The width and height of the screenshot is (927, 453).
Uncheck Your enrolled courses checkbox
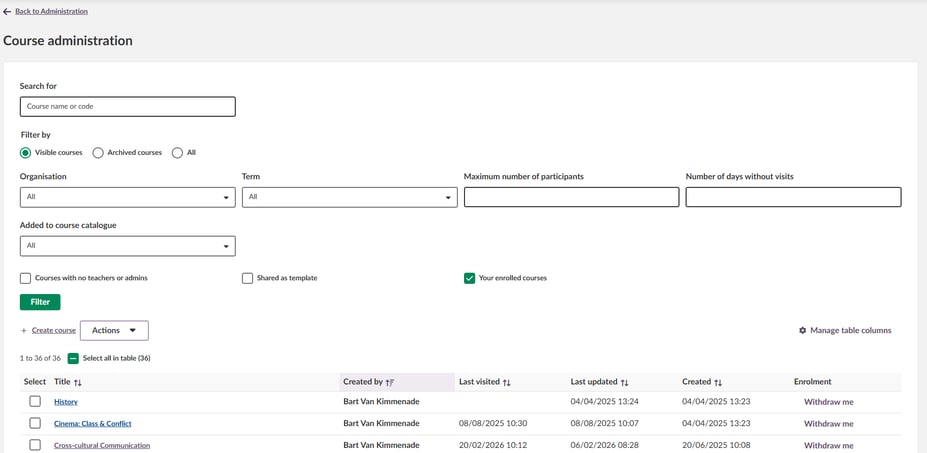[469, 278]
